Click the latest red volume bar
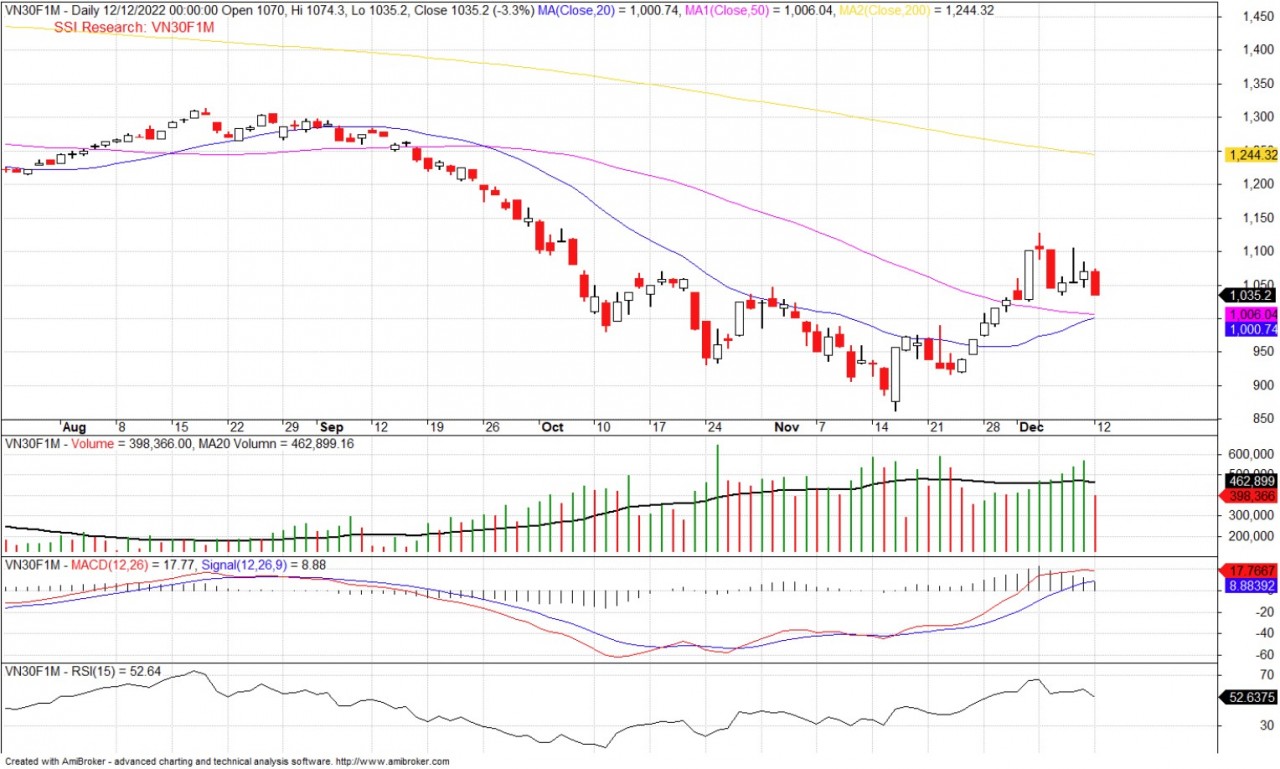The width and height of the screenshot is (1280, 769). click(x=1096, y=524)
